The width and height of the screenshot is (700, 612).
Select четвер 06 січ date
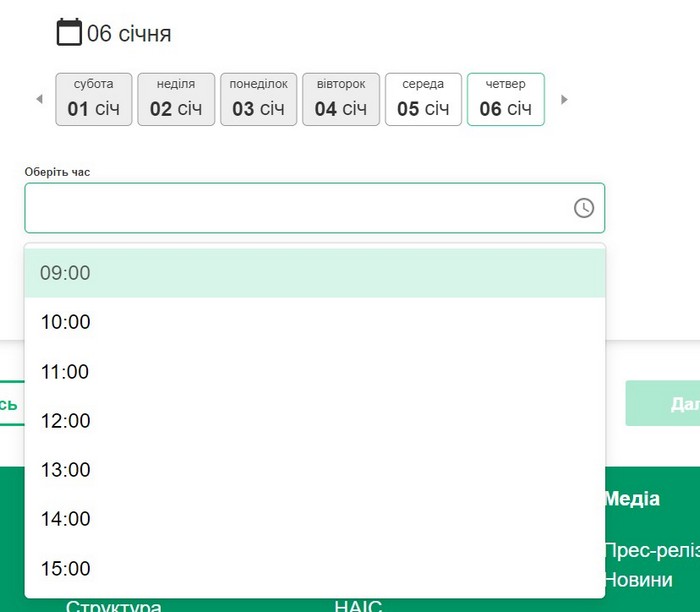tap(505, 99)
